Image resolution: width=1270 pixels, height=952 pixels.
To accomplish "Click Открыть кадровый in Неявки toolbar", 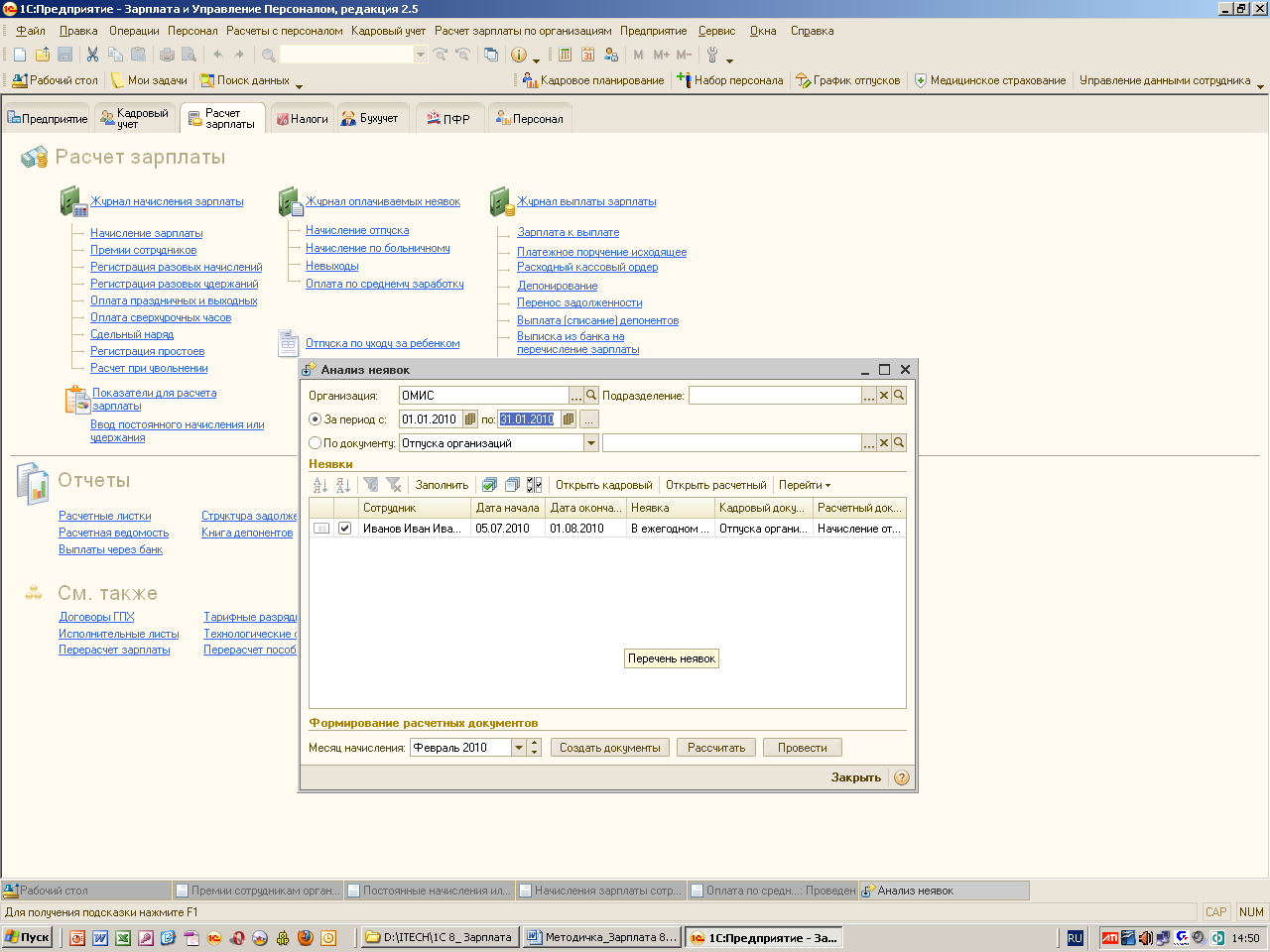I will (604, 485).
